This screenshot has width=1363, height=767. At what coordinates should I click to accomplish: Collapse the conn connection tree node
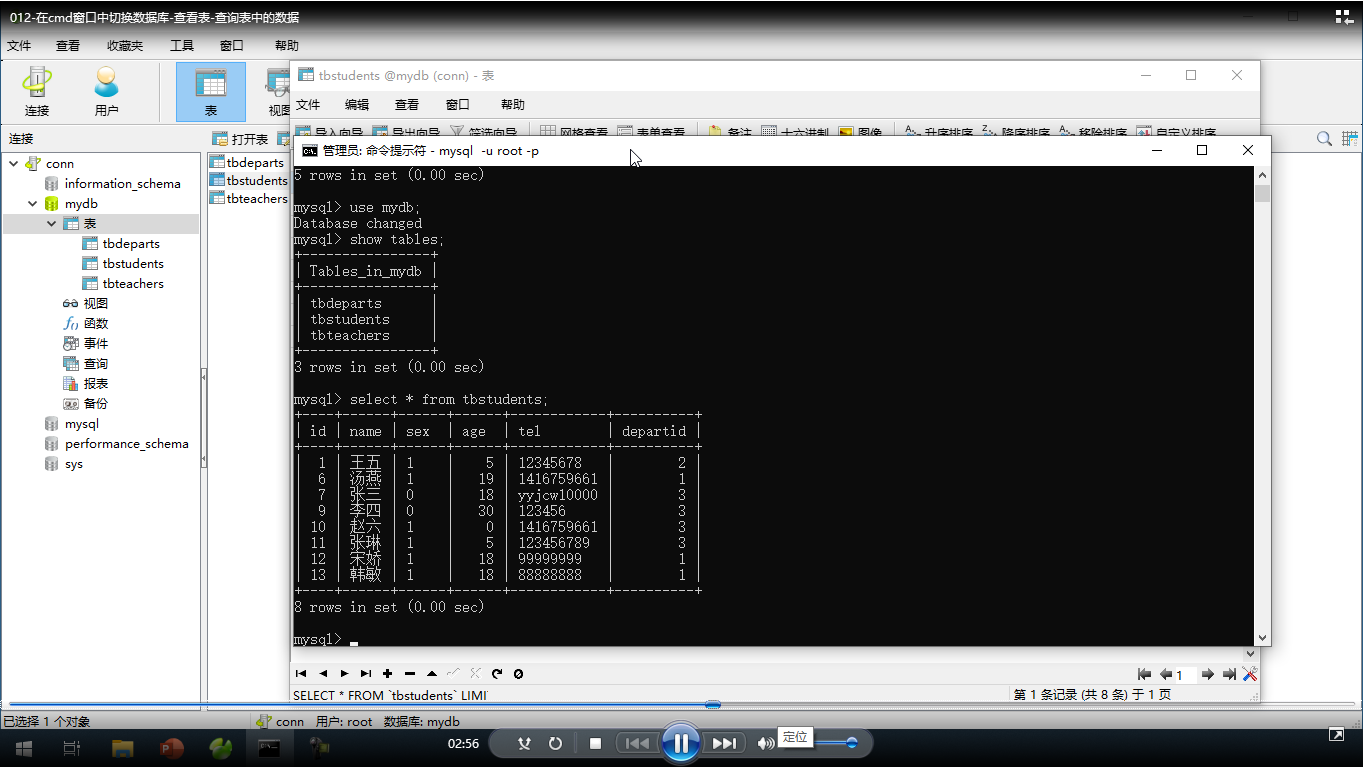point(14,164)
